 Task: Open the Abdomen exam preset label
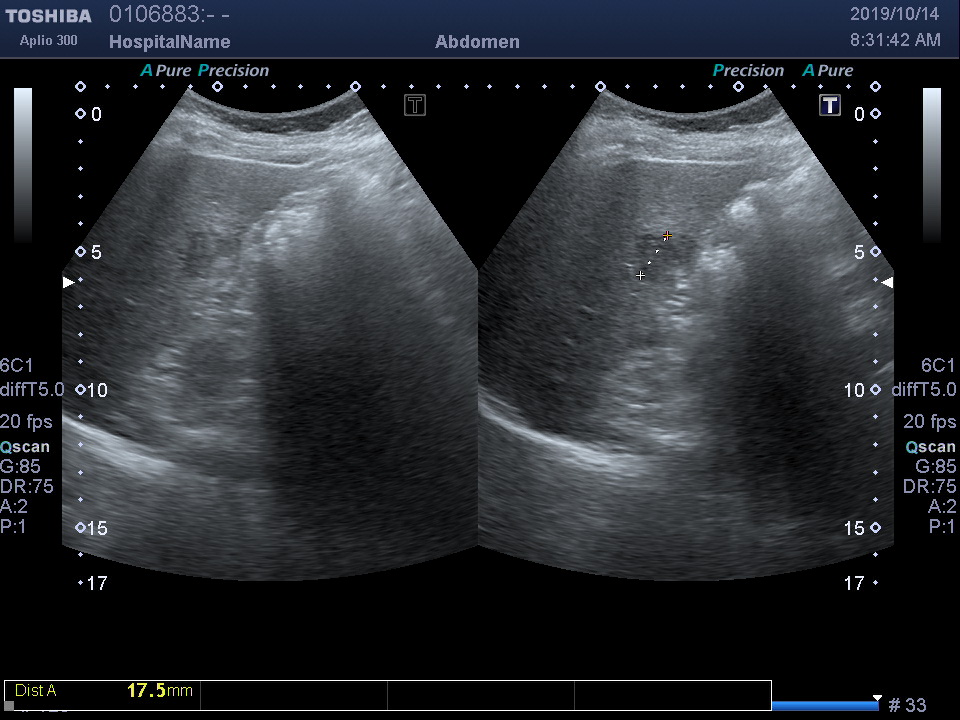(x=477, y=42)
